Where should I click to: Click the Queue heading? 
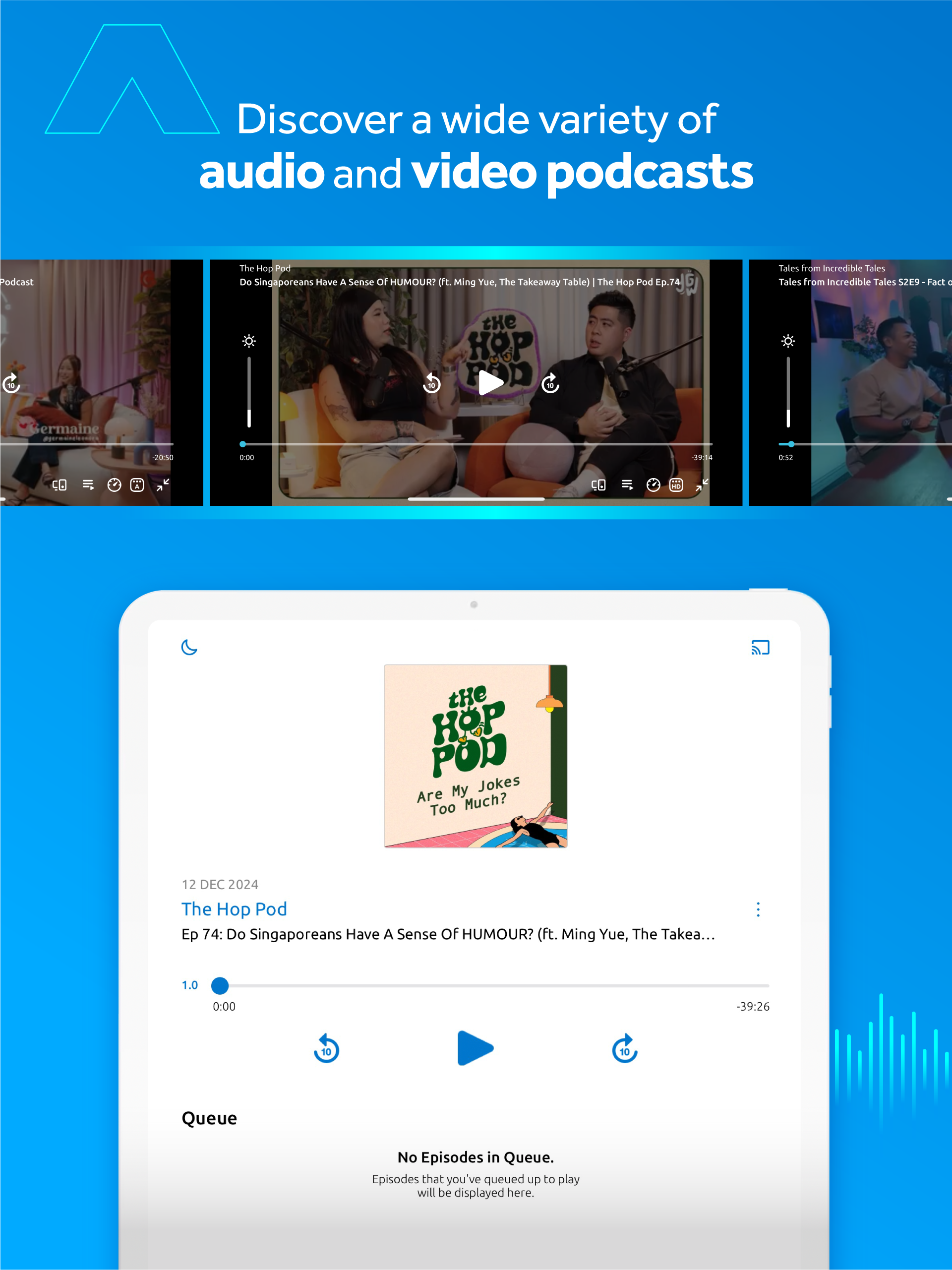(x=209, y=1118)
